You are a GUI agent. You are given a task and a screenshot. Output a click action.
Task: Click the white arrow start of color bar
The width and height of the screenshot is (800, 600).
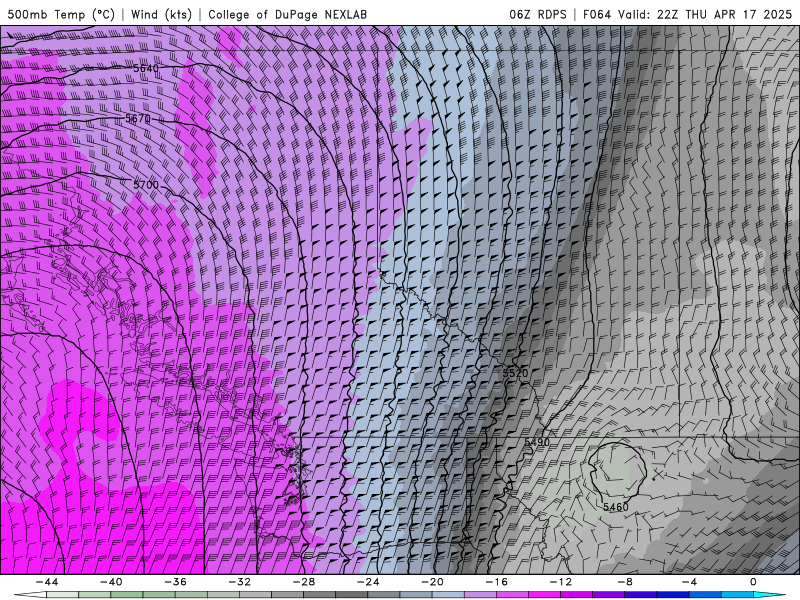pos(30,595)
